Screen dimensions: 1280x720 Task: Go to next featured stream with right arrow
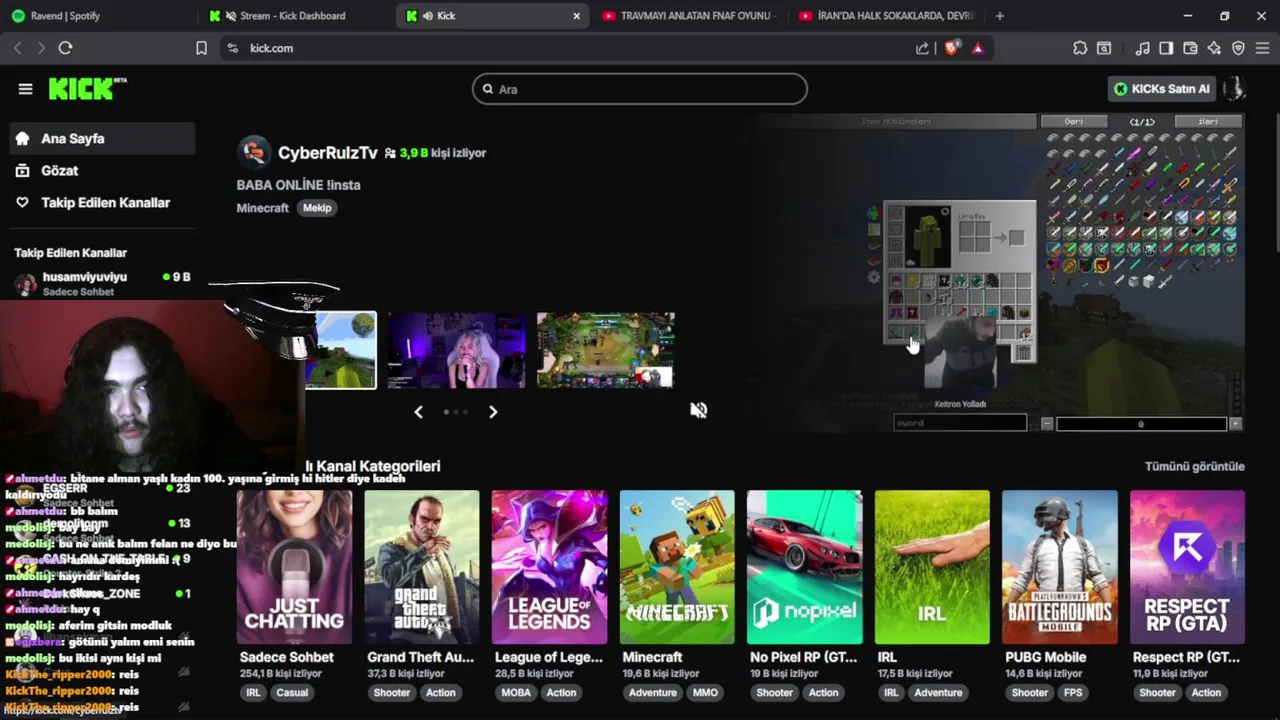pos(493,412)
